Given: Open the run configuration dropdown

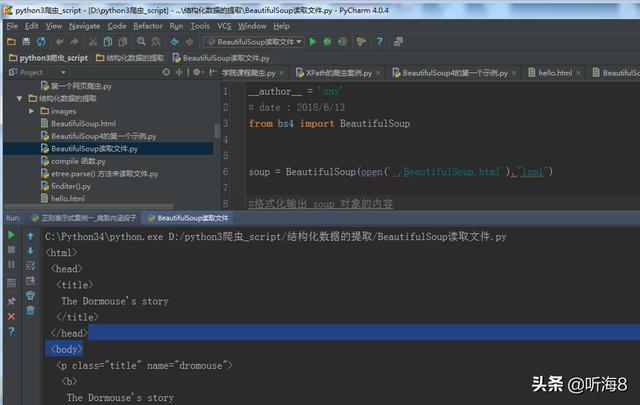Looking at the screenshot, I should click(253, 42).
